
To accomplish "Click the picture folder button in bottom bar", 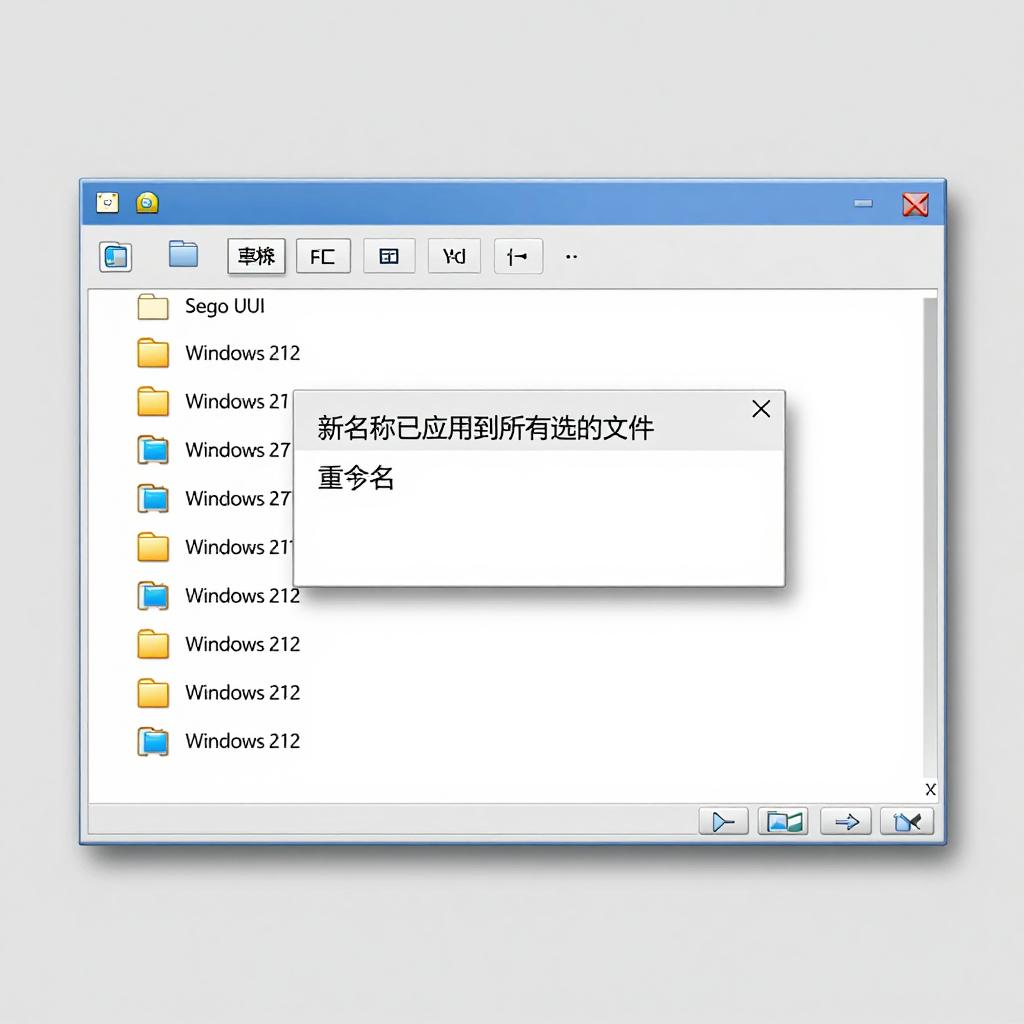I will (x=783, y=822).
